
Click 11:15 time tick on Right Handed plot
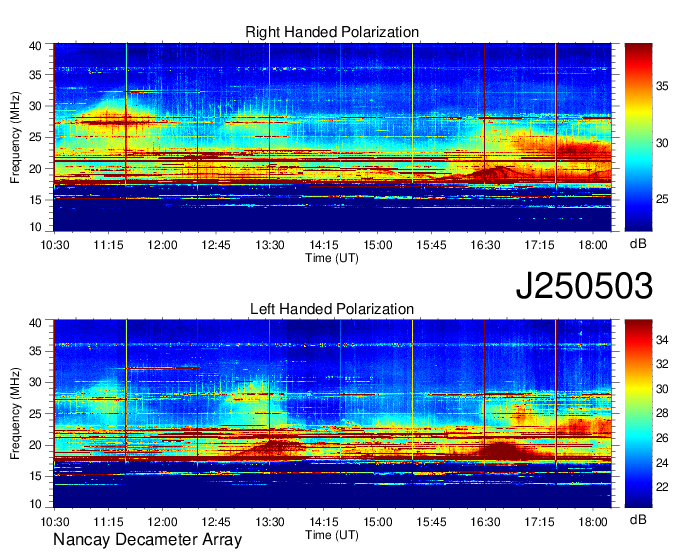coord(108,245)
